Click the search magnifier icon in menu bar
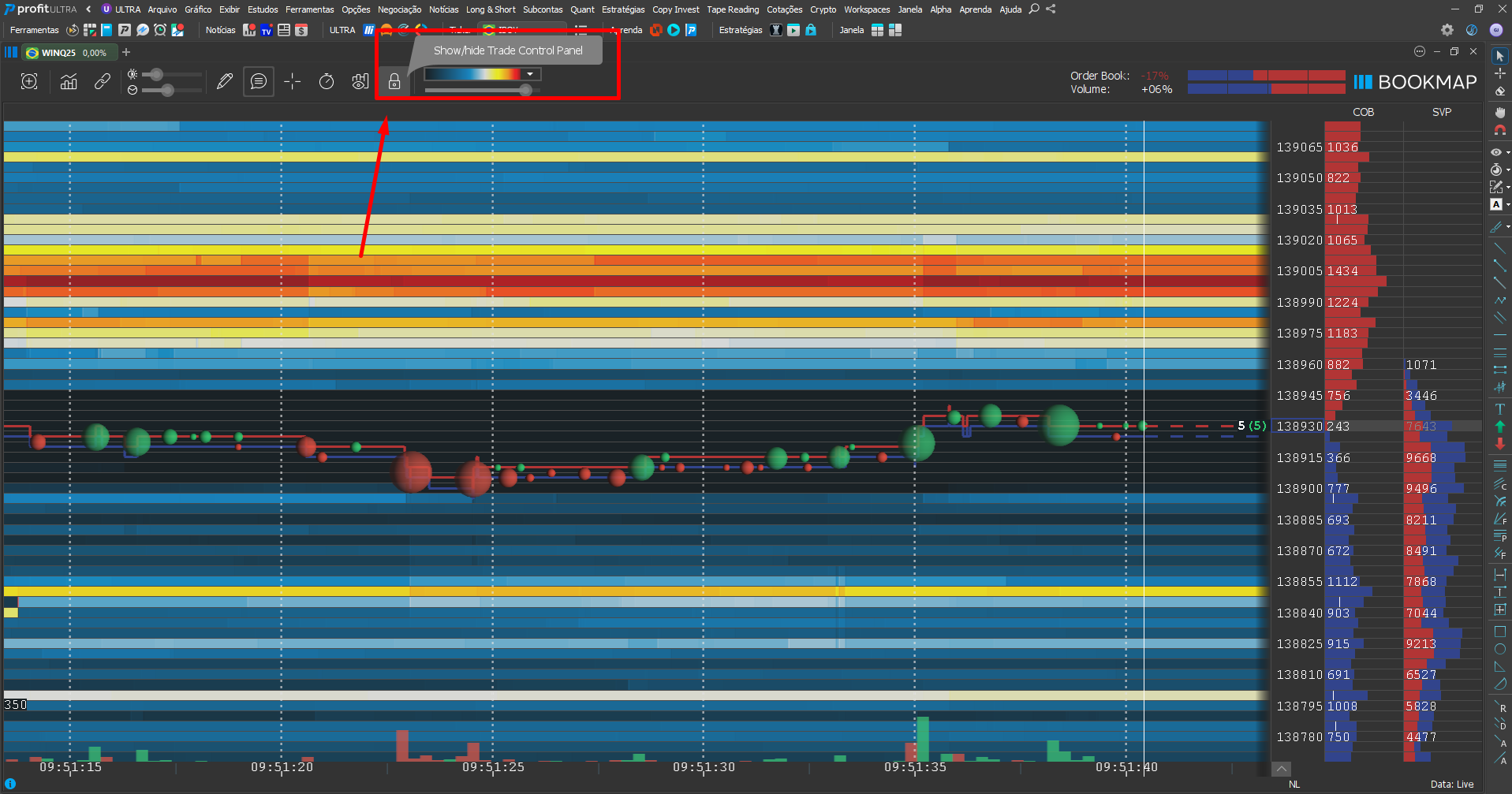The width and height of the screenshot is (1512, 794). pyautogui.click(x=1034, y=9)
